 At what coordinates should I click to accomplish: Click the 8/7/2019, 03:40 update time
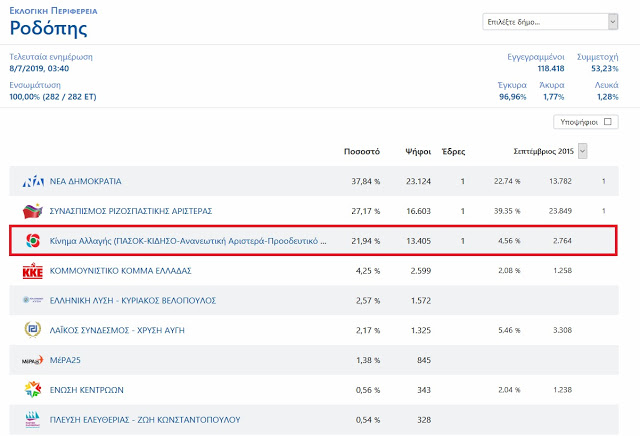click(39, 69)
